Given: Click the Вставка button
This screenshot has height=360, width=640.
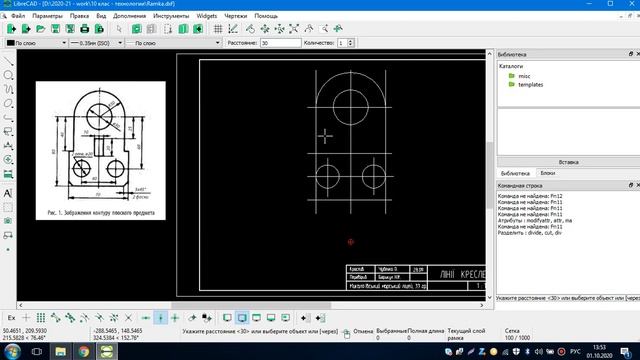Looking at the screenshot, I should [568, 162].
